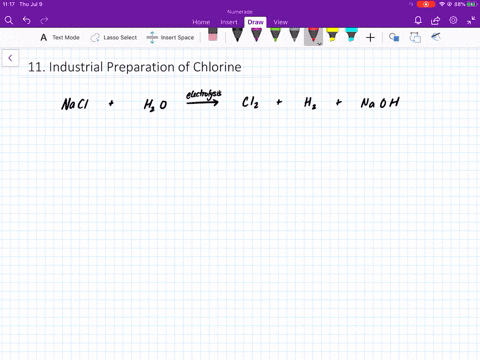Open the shapes tool
Screen dimensions: 480x360
[394, 37]
